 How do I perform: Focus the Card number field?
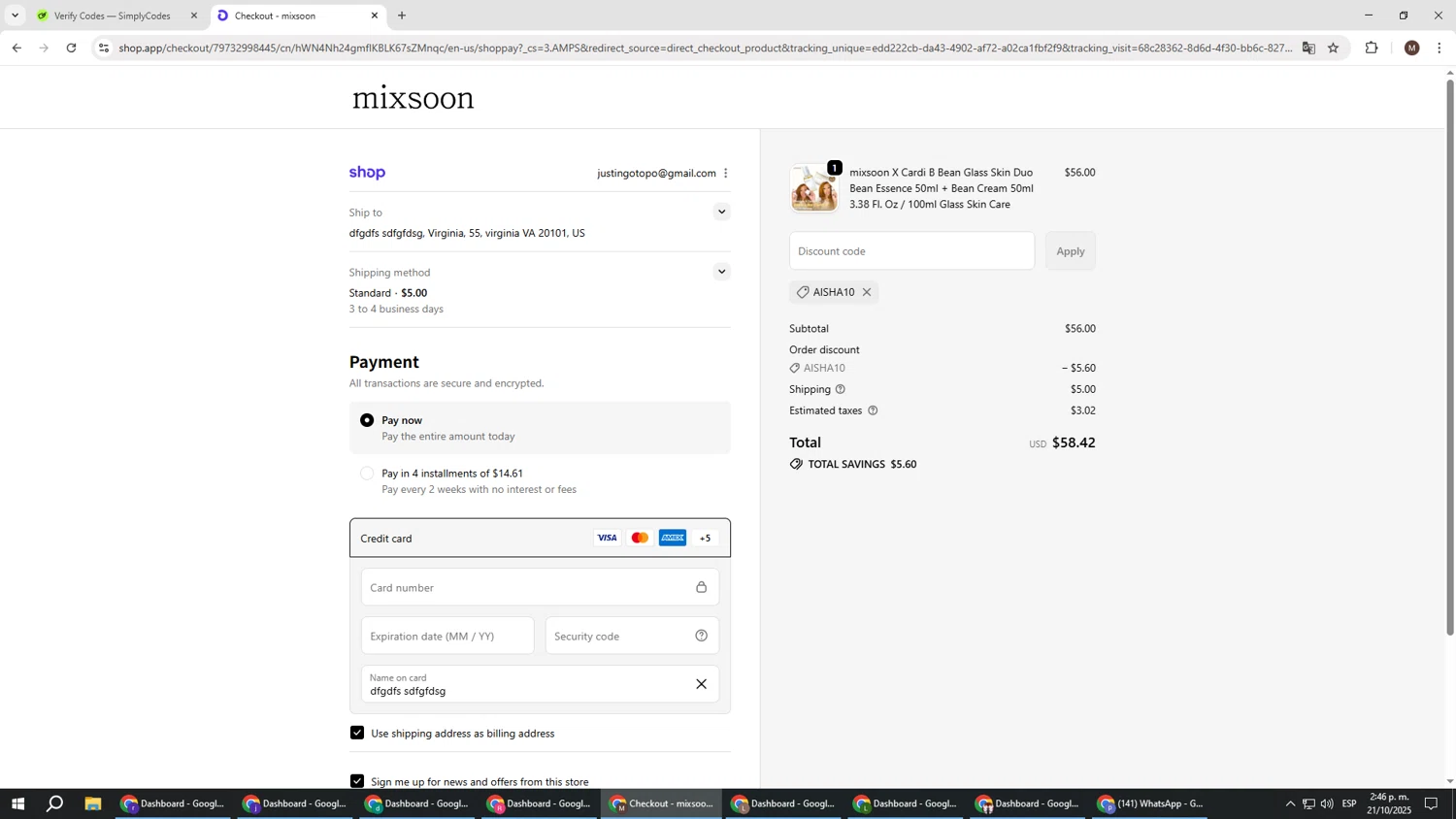coord(540,587)
